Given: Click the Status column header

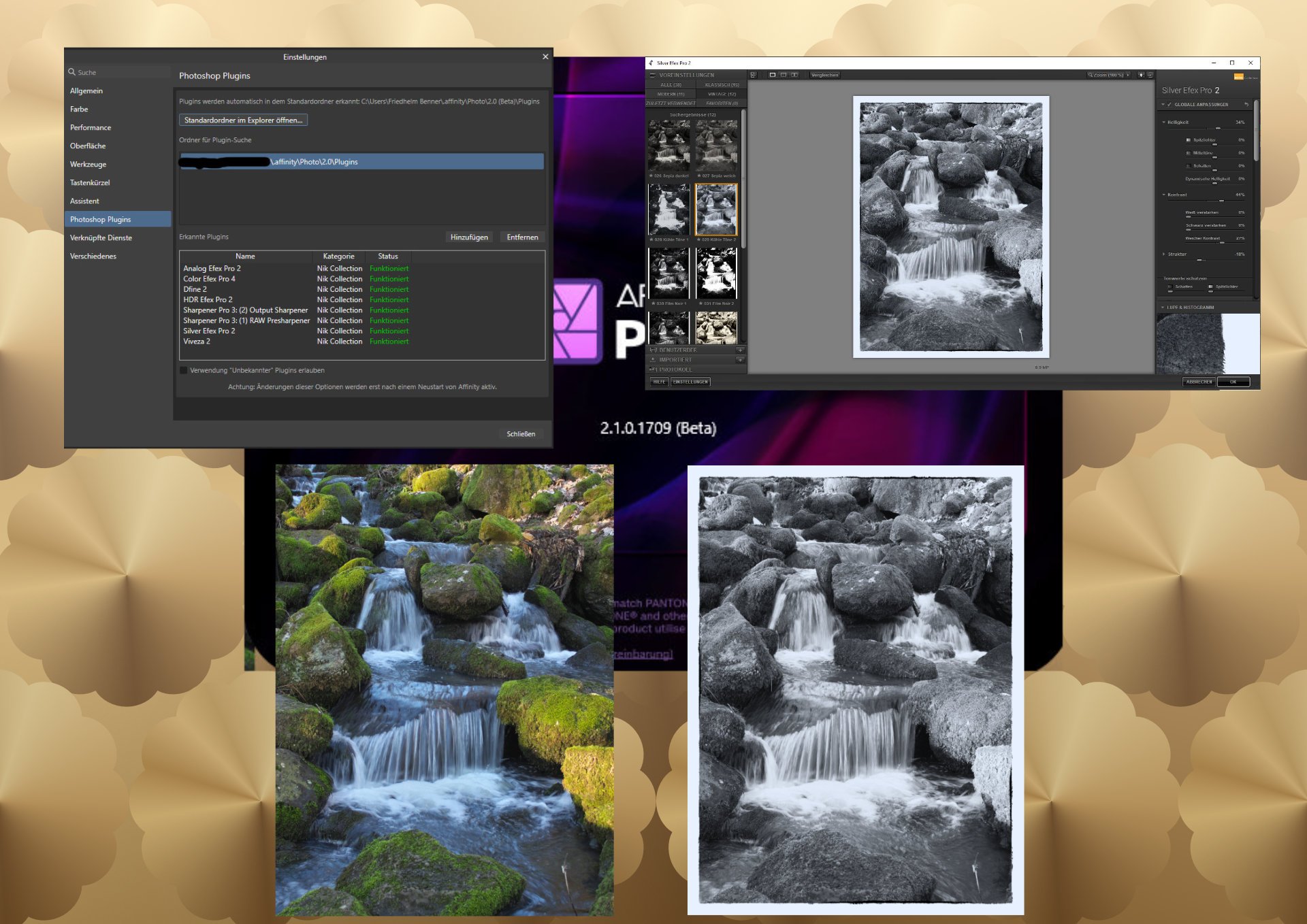Looking at the screenshot, I should coord(388,257).
